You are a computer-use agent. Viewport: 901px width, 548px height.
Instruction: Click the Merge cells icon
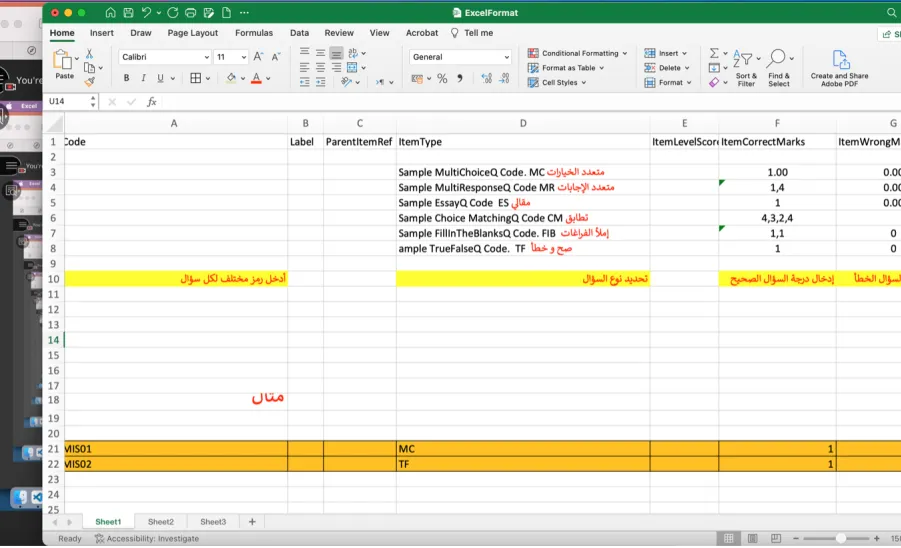pos(352,68)
